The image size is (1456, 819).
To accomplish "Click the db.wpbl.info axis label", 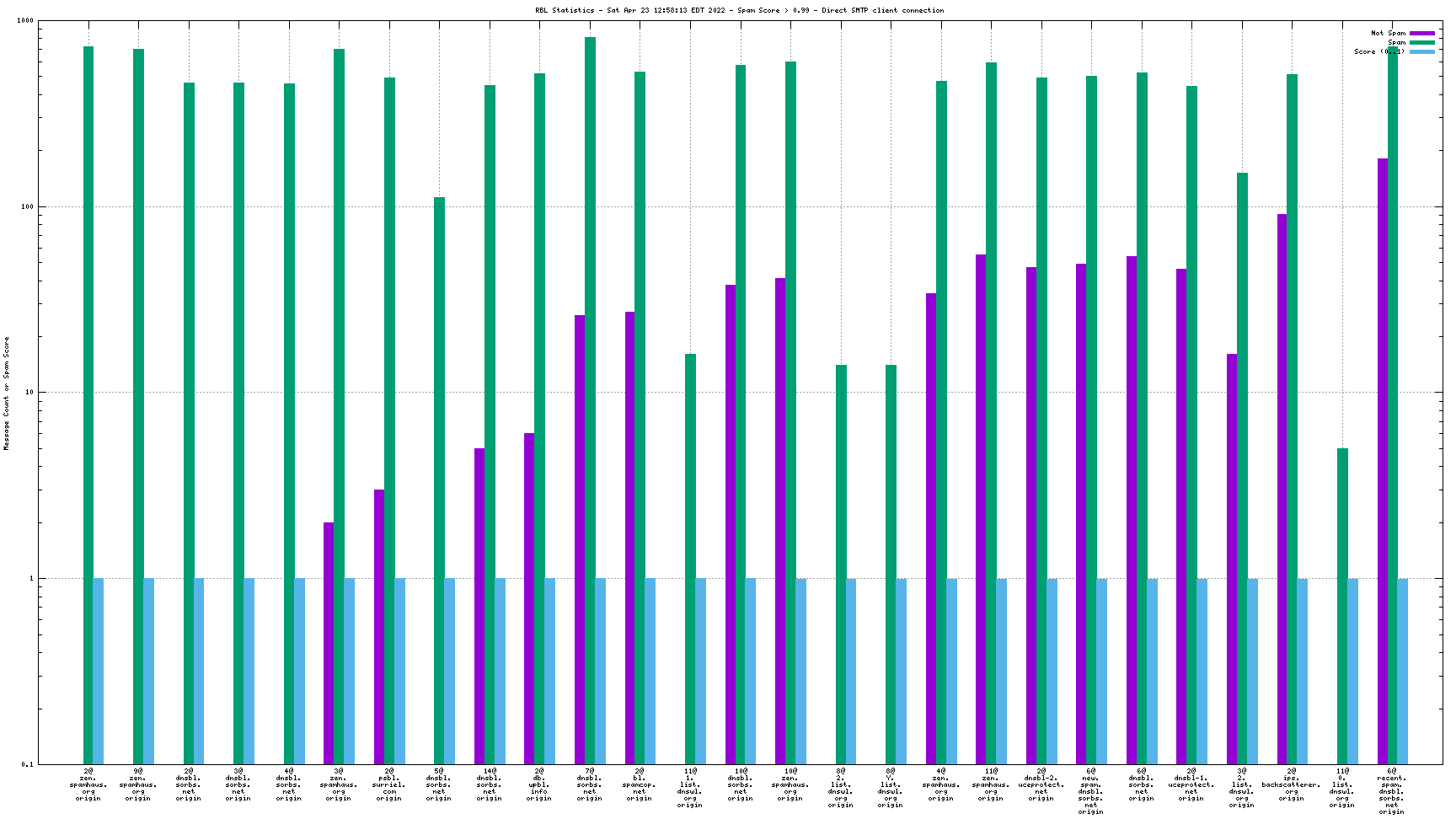I will pos(539,784).
